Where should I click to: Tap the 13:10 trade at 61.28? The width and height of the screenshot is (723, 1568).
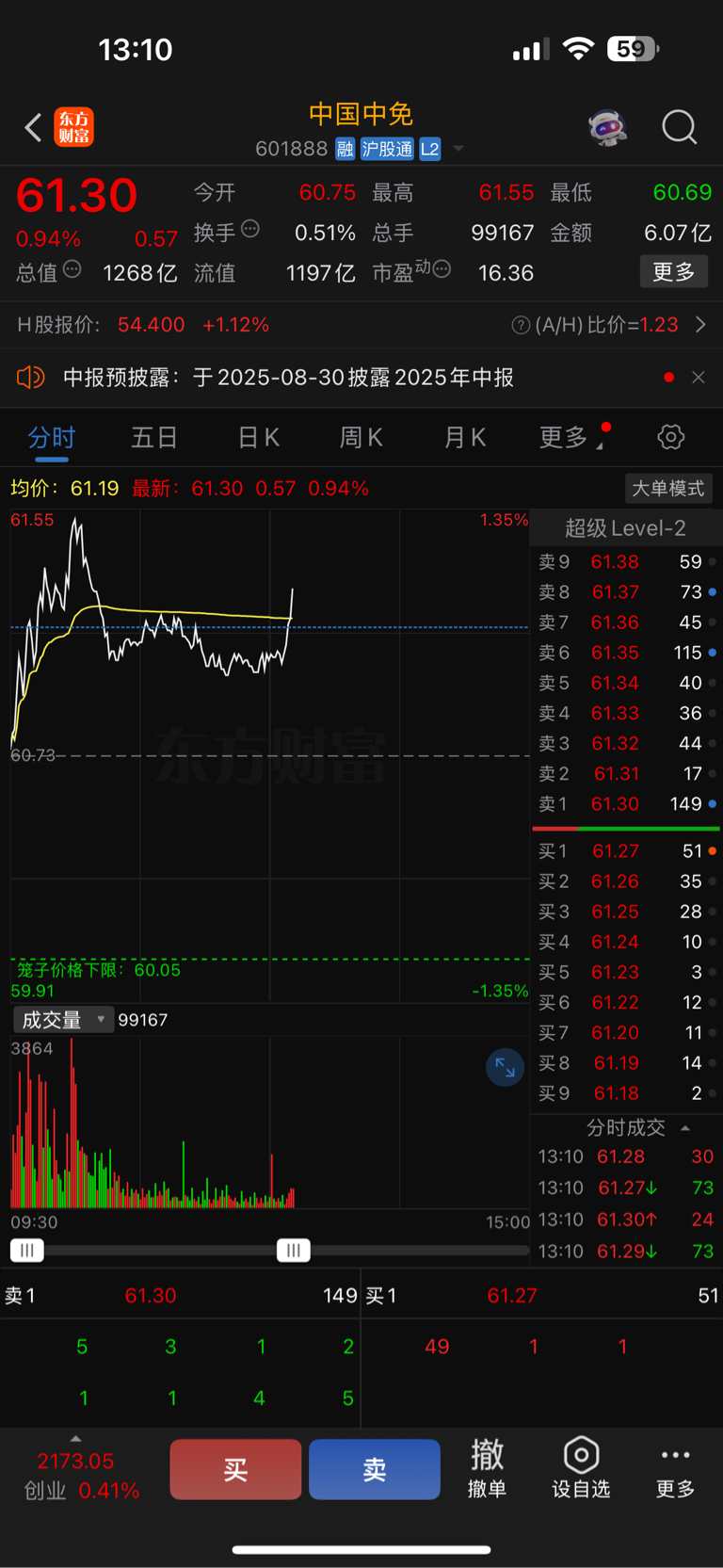tap(626, 1156)
